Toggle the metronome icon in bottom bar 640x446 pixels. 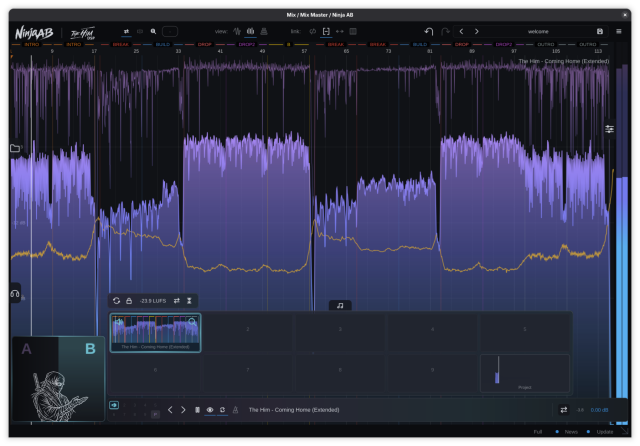[x=236, y=410]
